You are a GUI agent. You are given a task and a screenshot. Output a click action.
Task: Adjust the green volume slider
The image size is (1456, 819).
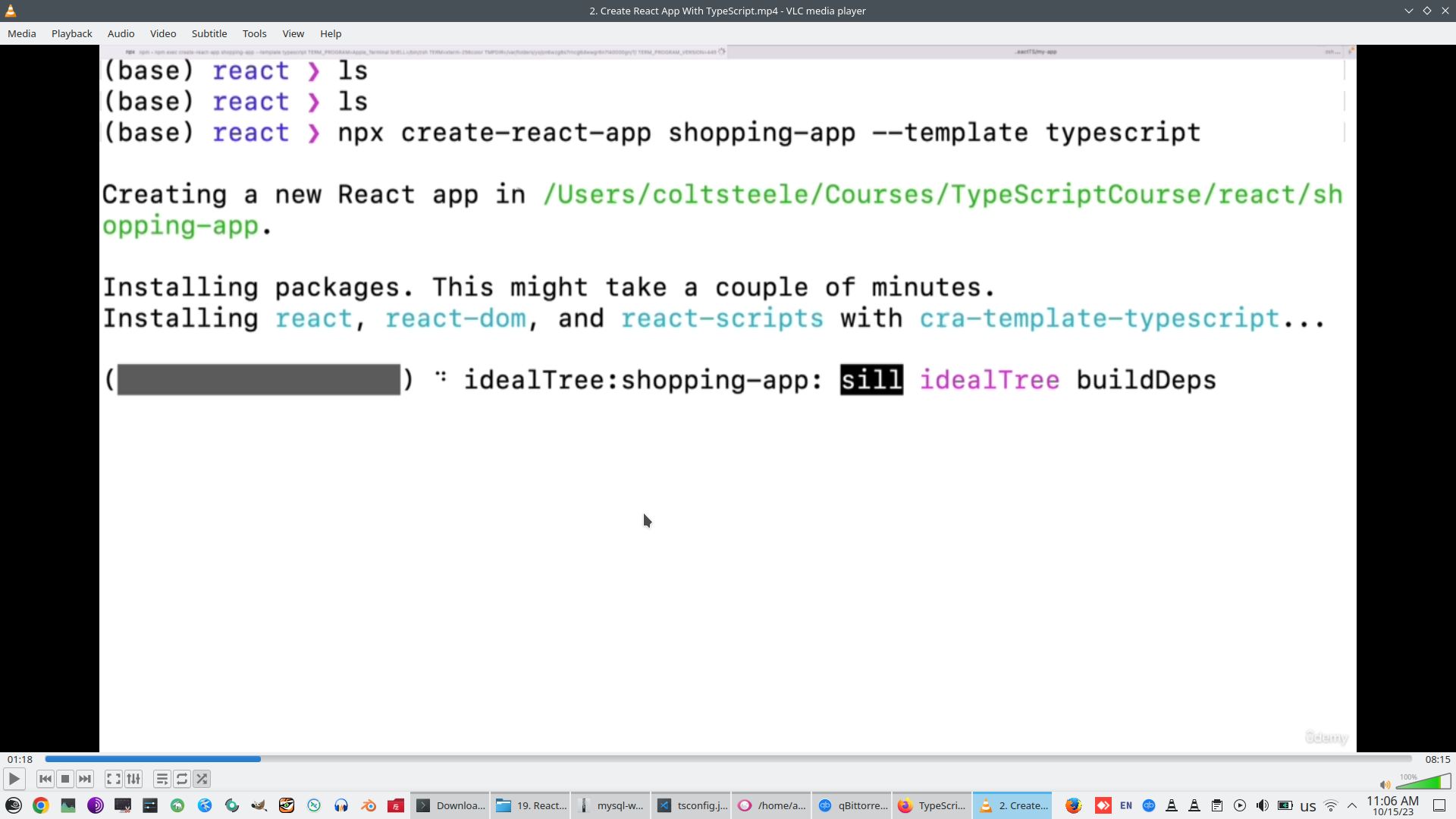pyautogui.click(x=1424, y=783)
